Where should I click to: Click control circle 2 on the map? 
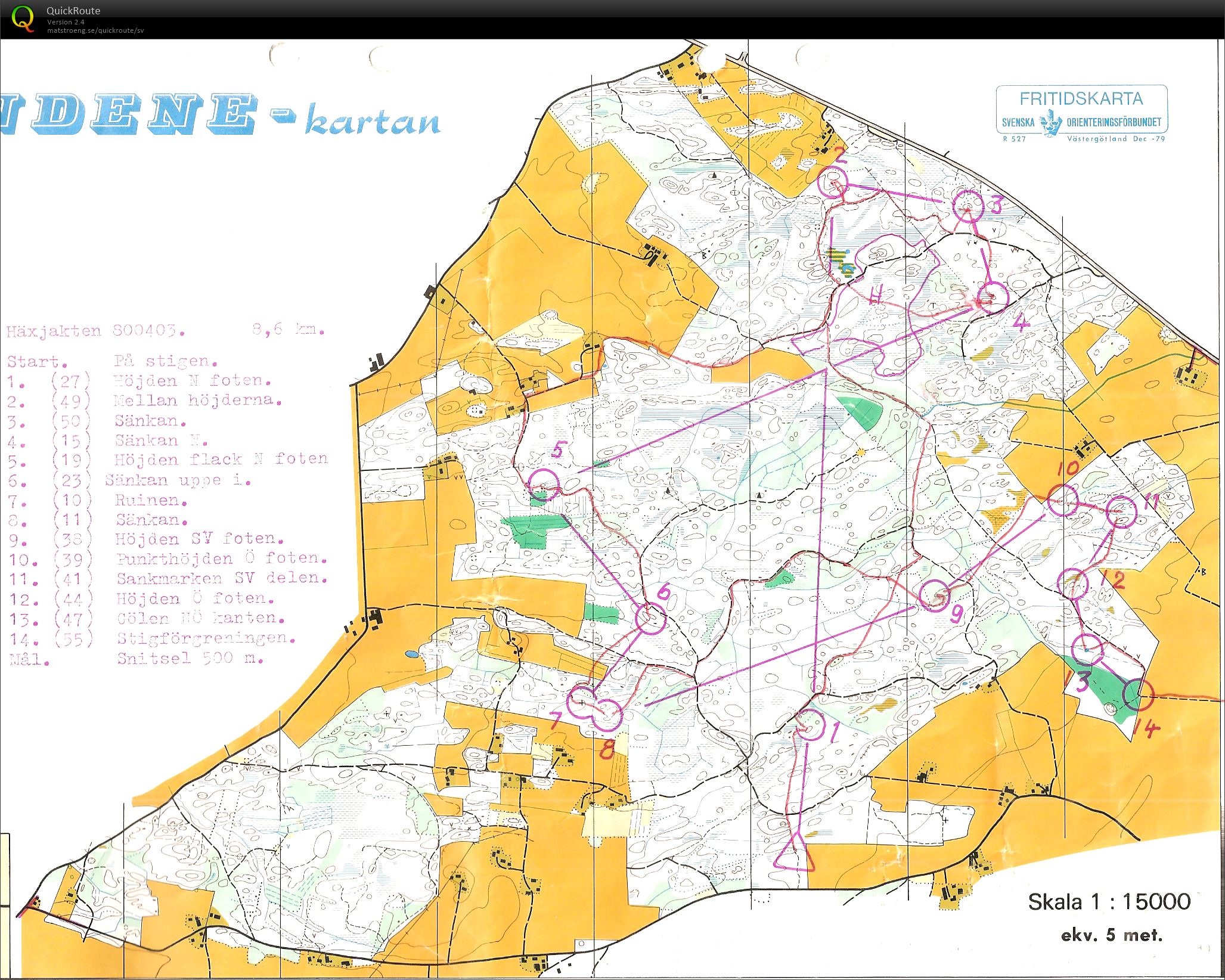(832, 182)
